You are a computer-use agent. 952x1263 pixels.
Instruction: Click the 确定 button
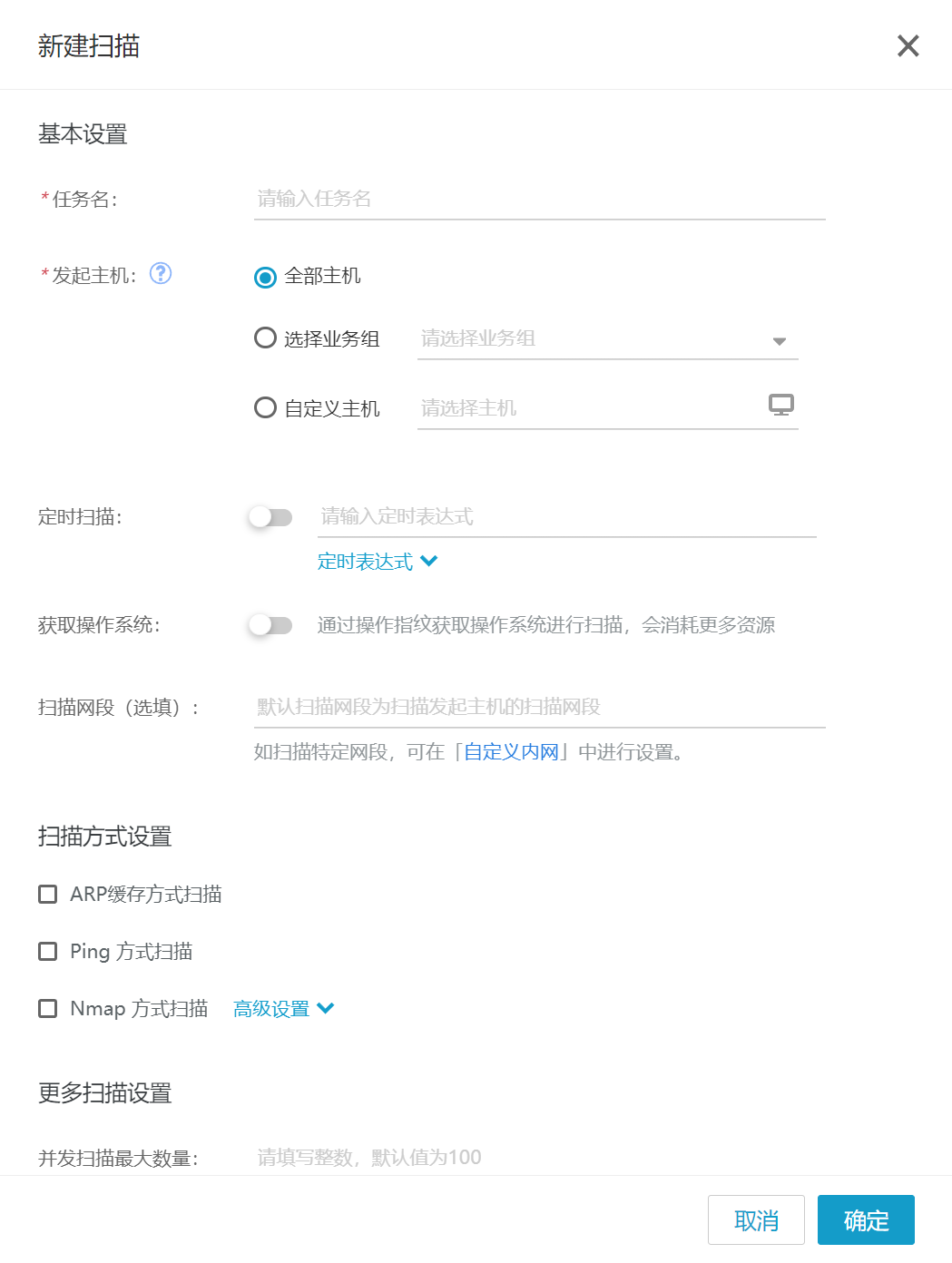click(866, 1220)
